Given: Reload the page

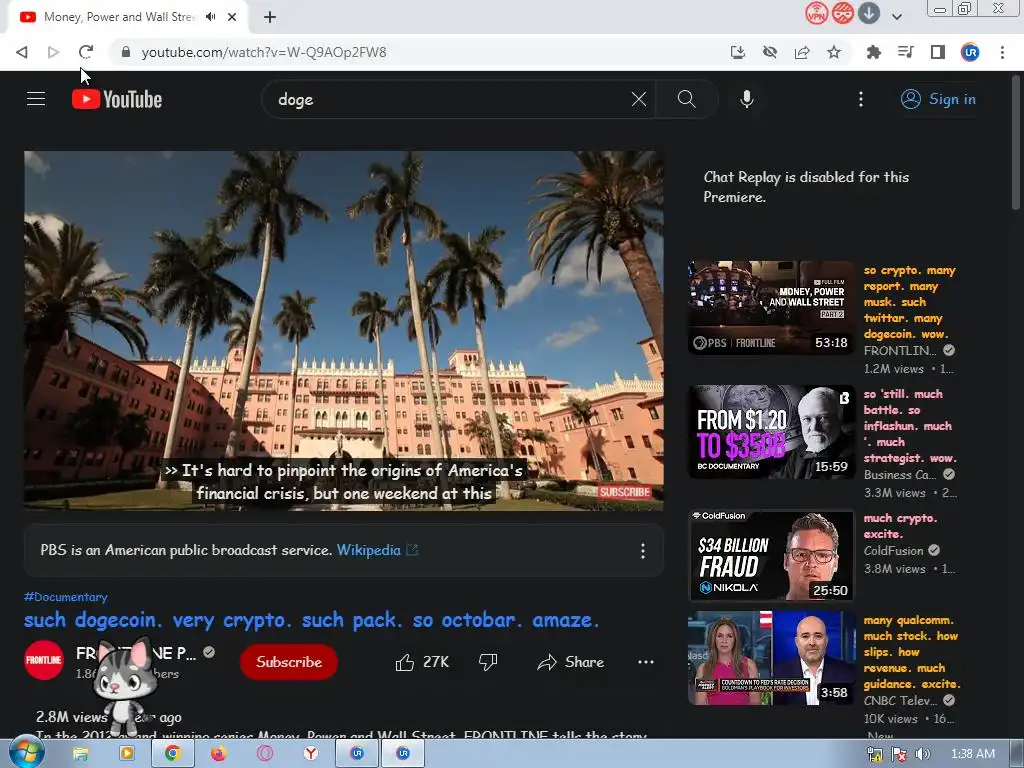Looking at the screenshot, I should pos(86,52).
